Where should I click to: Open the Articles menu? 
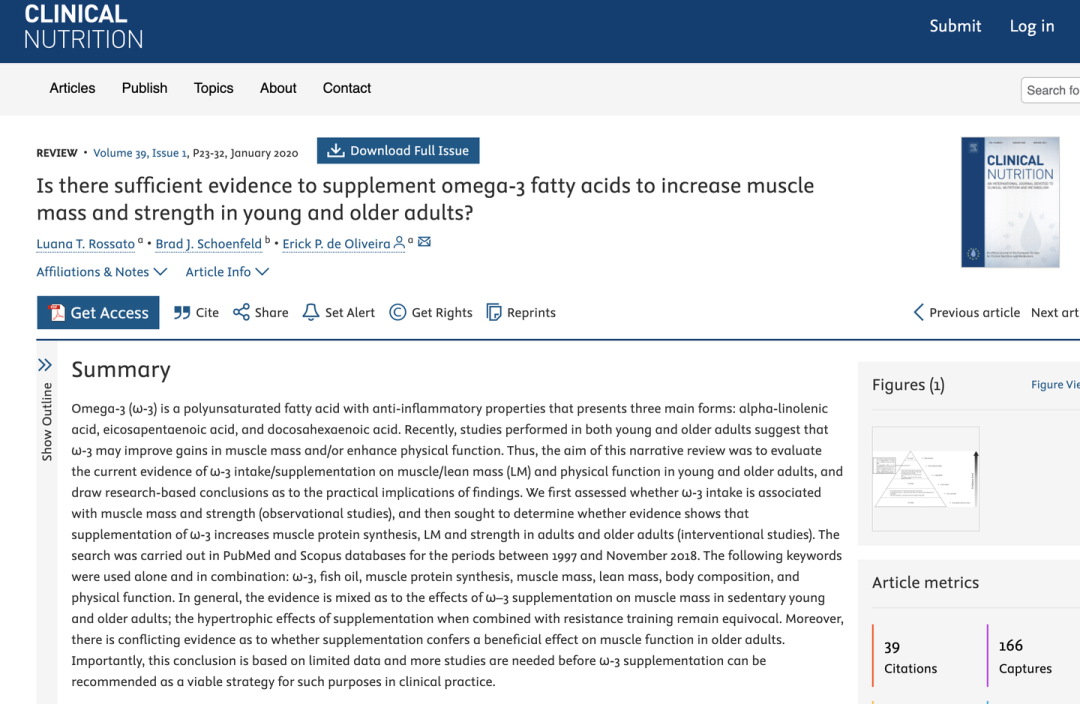coord(72,88)
